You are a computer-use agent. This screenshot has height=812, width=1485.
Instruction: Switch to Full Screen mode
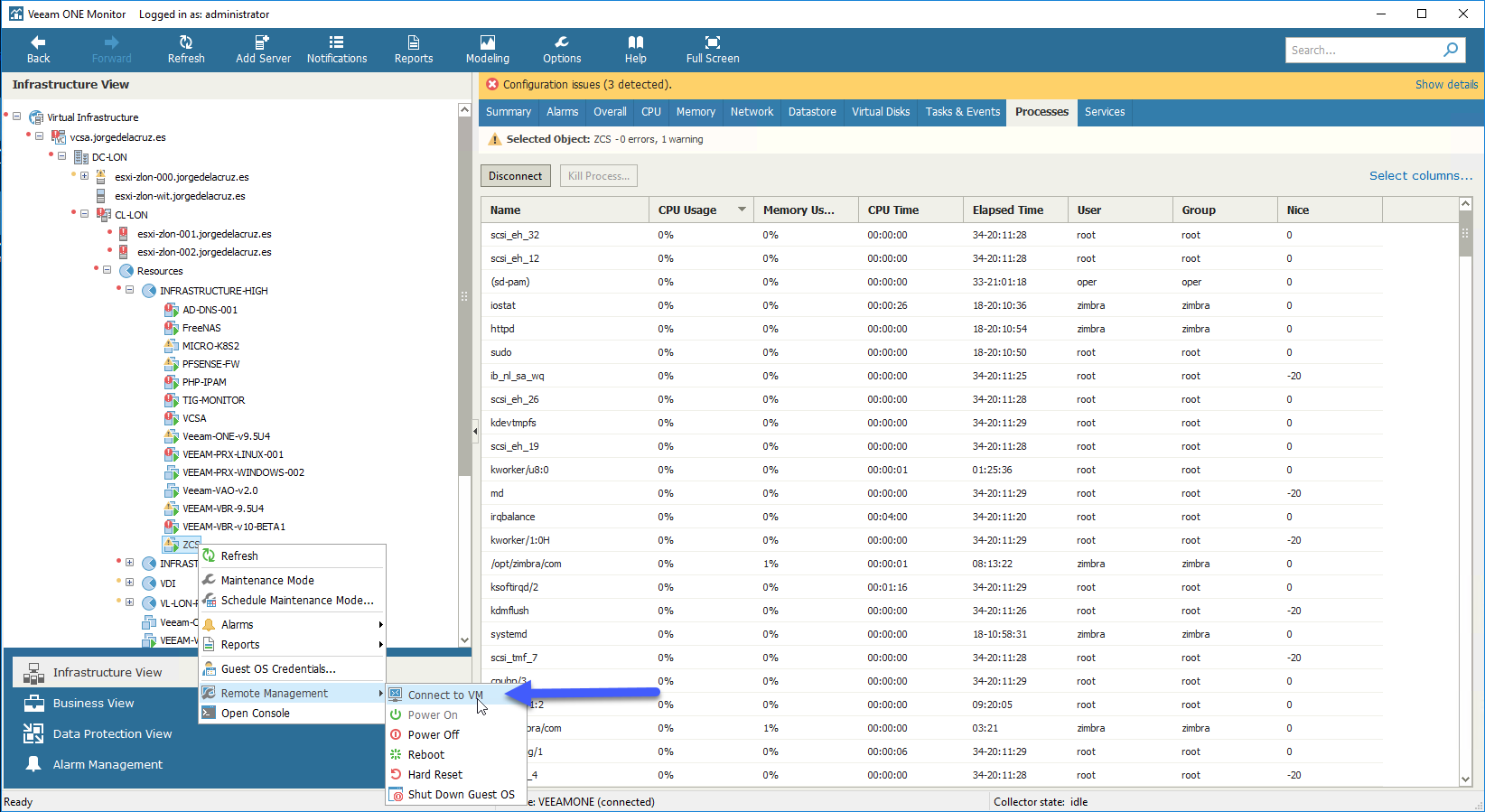[x=713, y=49]
